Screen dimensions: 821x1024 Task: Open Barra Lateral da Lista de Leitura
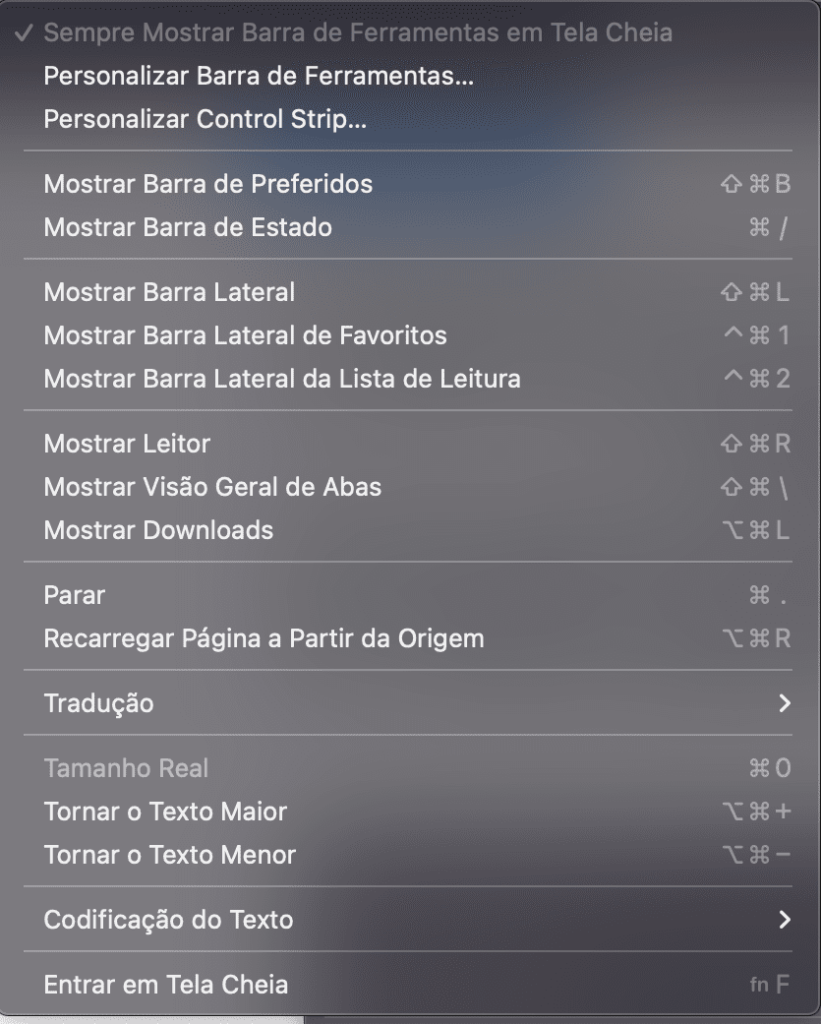point(282,380)
